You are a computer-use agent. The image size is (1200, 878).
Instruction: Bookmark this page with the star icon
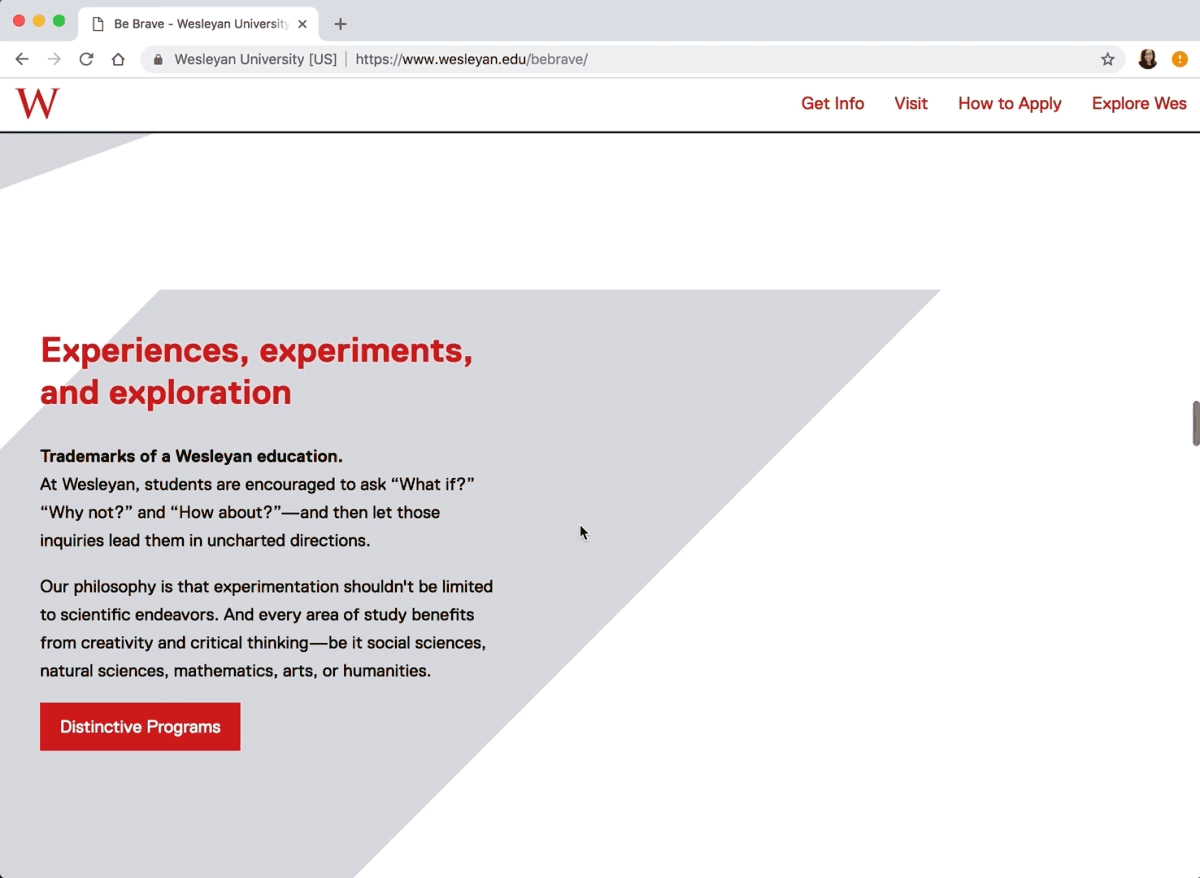pos(1107,59)
